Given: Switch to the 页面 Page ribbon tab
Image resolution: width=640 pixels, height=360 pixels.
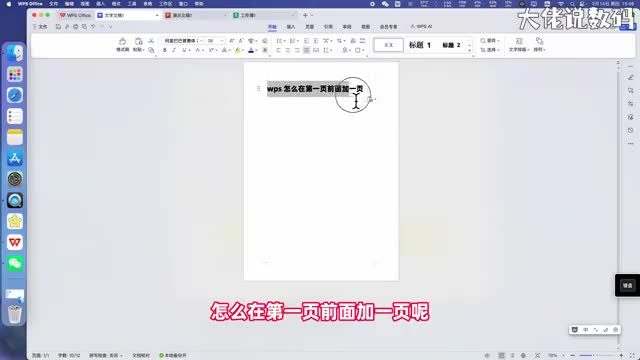Looking at the screenshot, I should click(310, 27).
